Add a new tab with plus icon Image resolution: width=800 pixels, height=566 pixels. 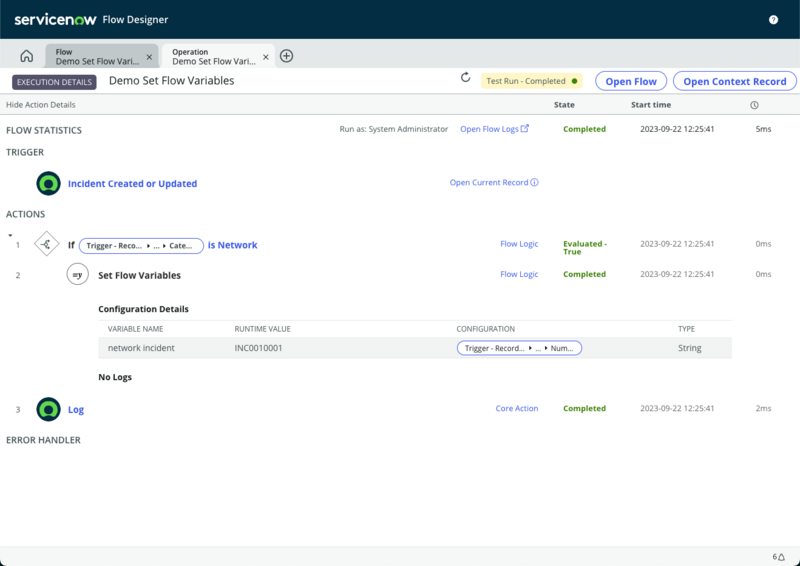coord(287,56)
